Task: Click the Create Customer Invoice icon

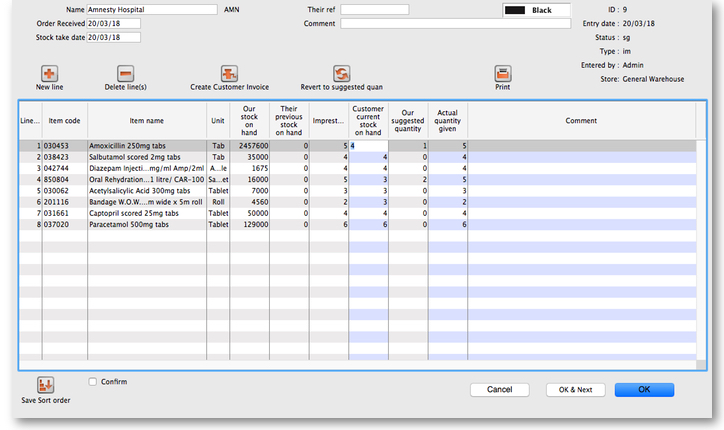Action: [x=229, y=74]
